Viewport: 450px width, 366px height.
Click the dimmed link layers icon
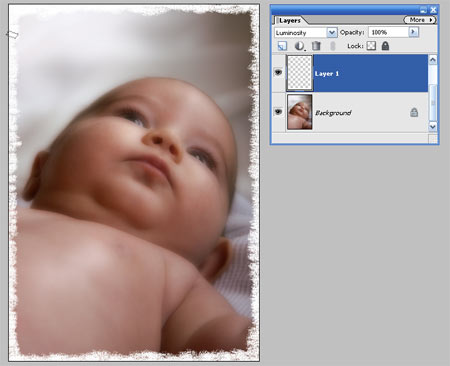tap(332, 46)
